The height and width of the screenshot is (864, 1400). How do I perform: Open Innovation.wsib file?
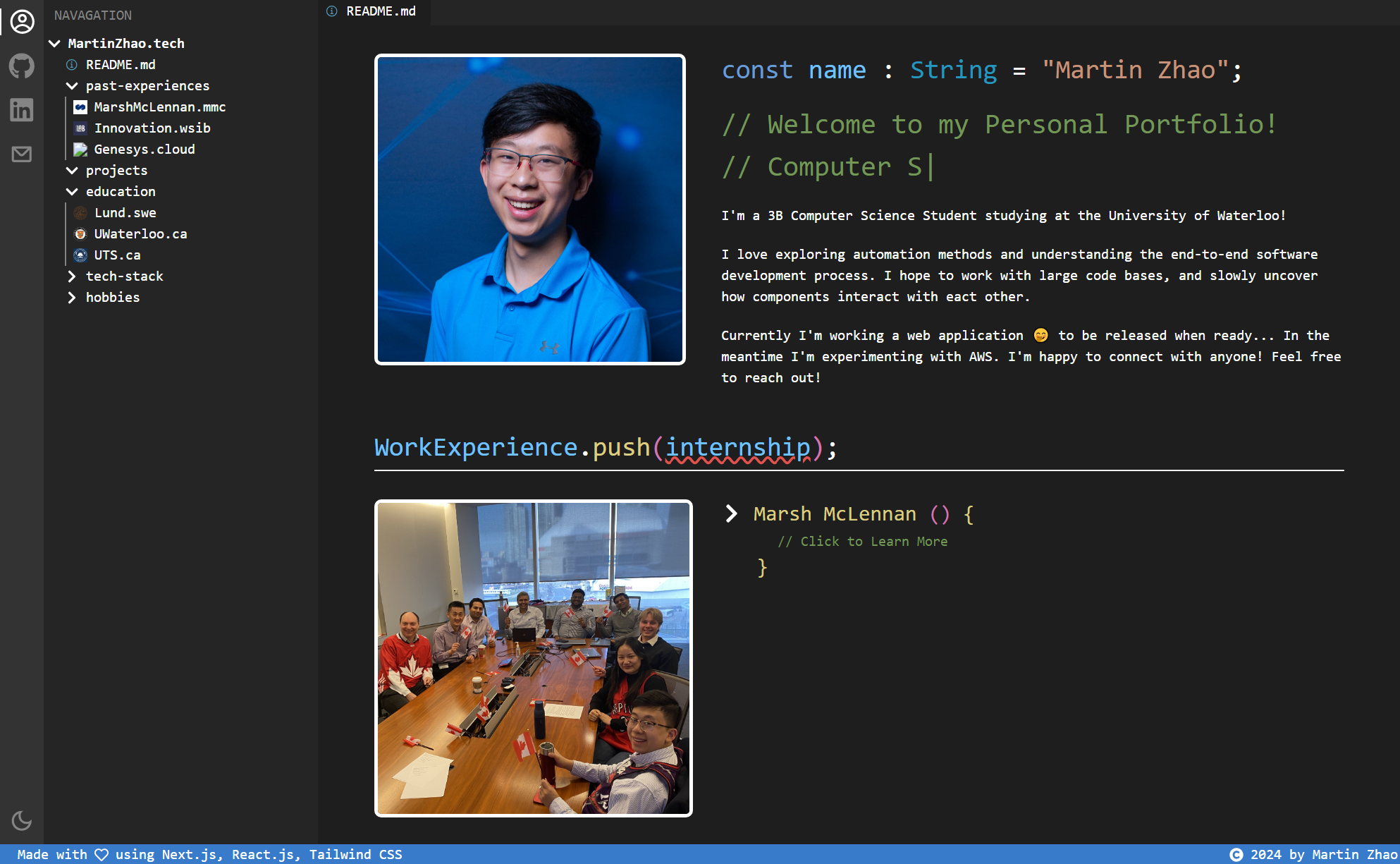[x=152, y=128]
